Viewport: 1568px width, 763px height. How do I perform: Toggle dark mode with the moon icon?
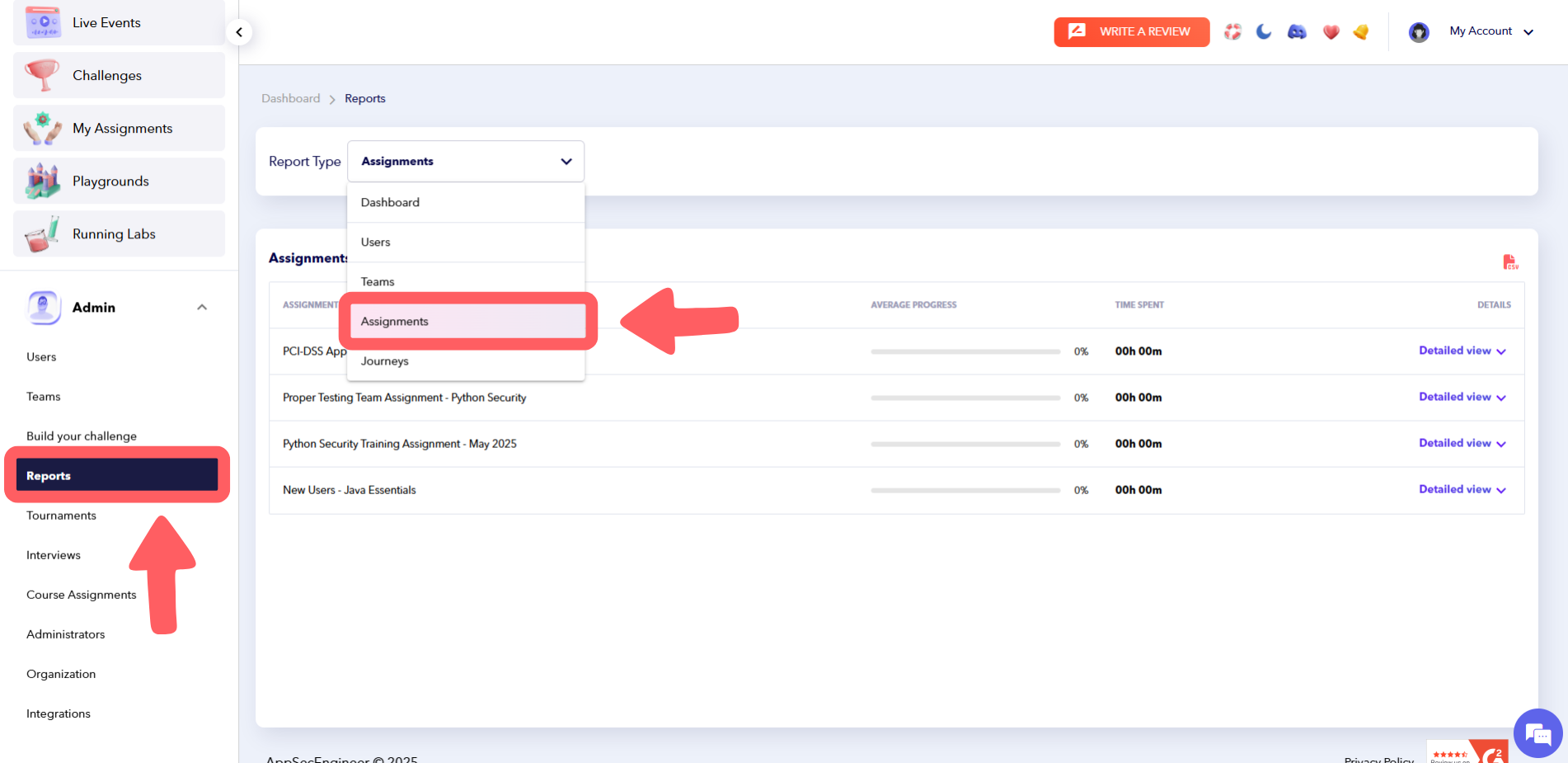click(x=1264, y=32)
